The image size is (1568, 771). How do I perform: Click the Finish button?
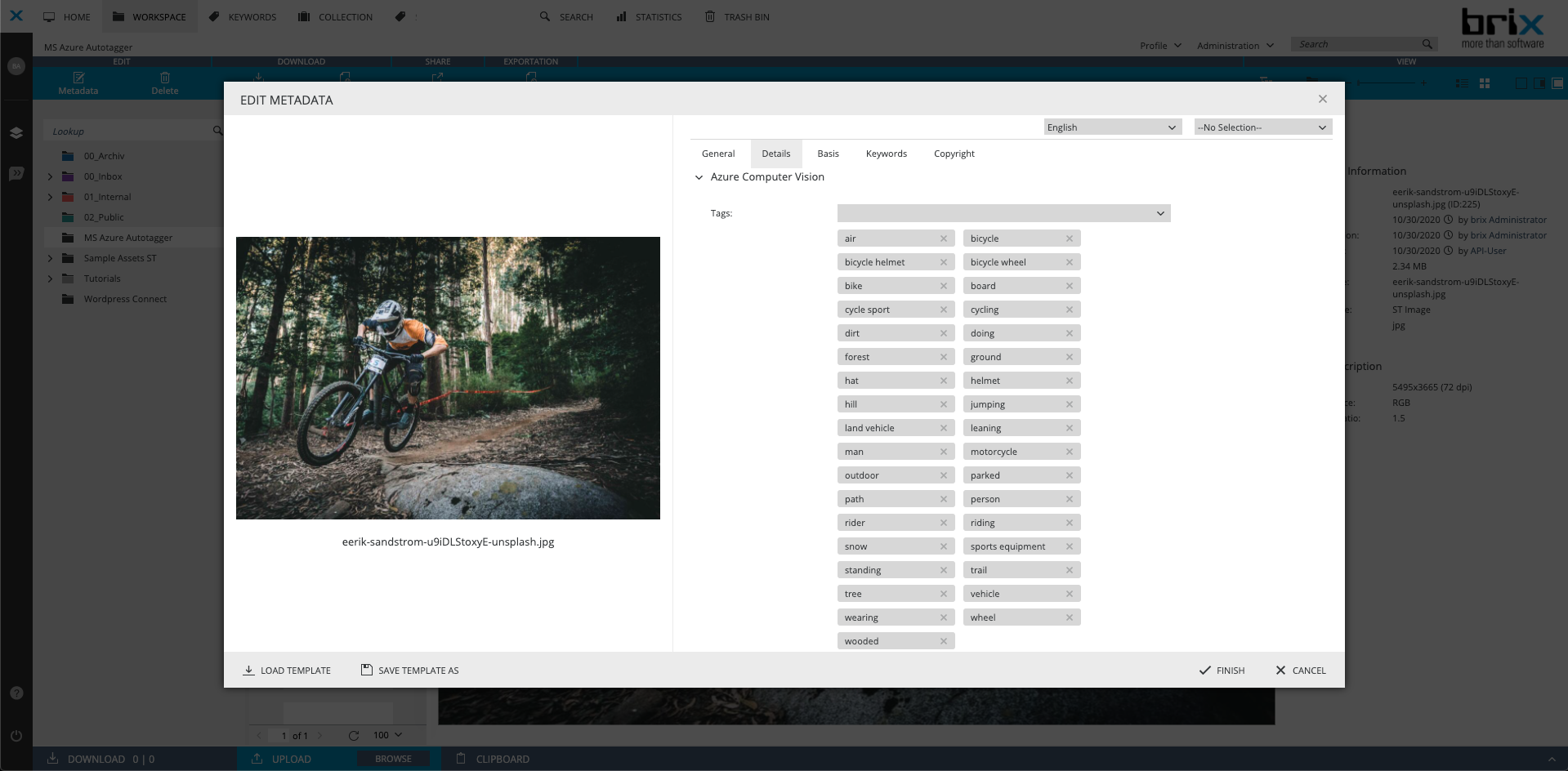coord(1222,671)
